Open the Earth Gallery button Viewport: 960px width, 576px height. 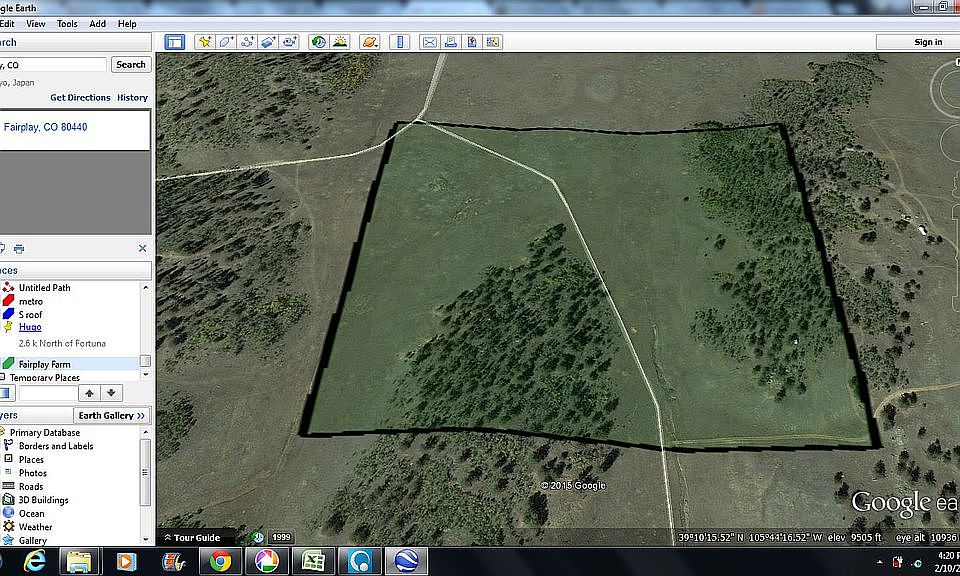point(112,416)
